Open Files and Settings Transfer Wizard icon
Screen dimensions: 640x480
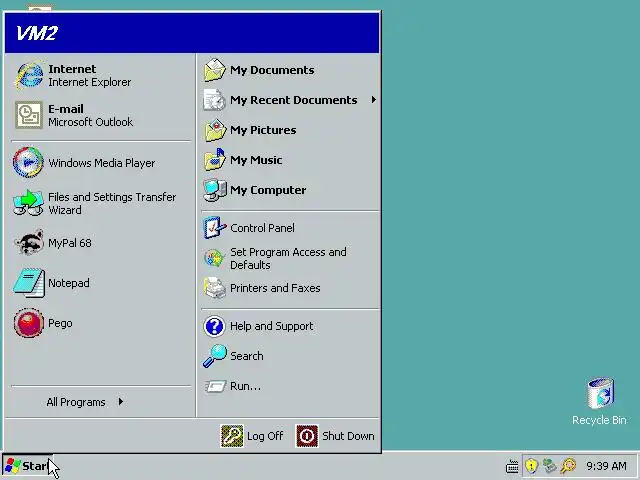(28, 203)
